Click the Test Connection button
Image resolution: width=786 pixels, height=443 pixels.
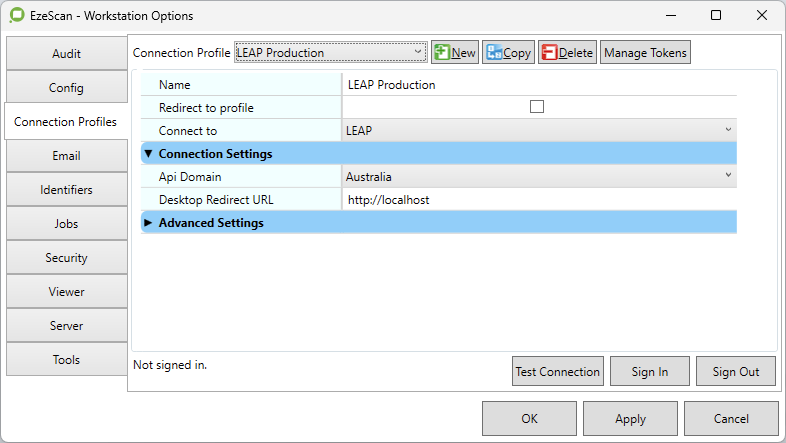(x=557, y=372)
